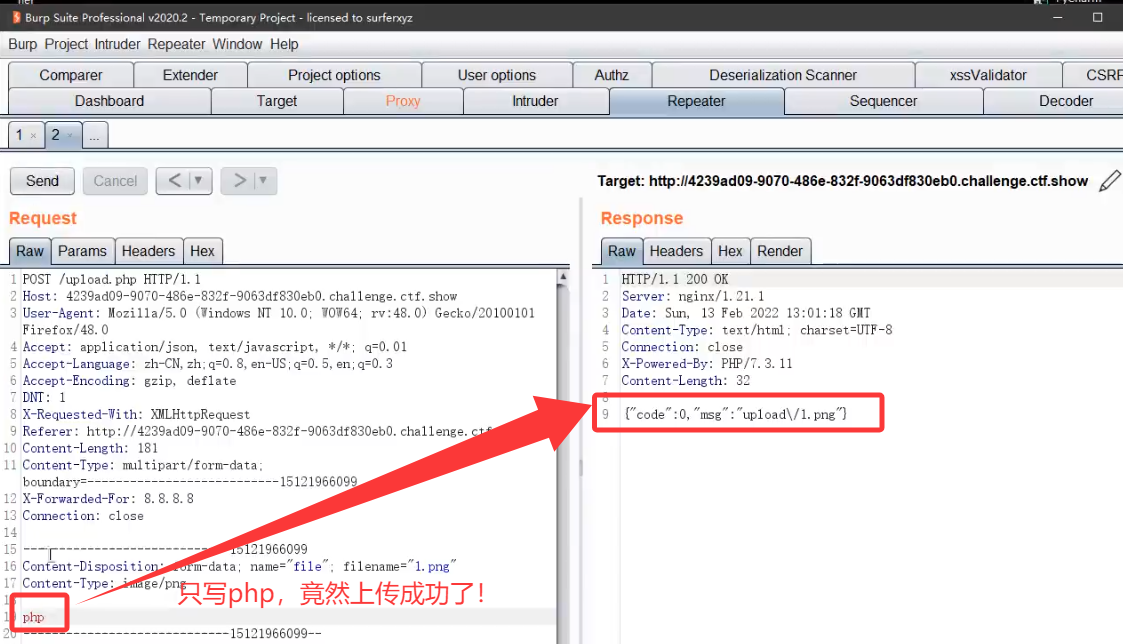Switch to the Authz tab
This screenshot has width=1123, height=644.
click(612, 75)
